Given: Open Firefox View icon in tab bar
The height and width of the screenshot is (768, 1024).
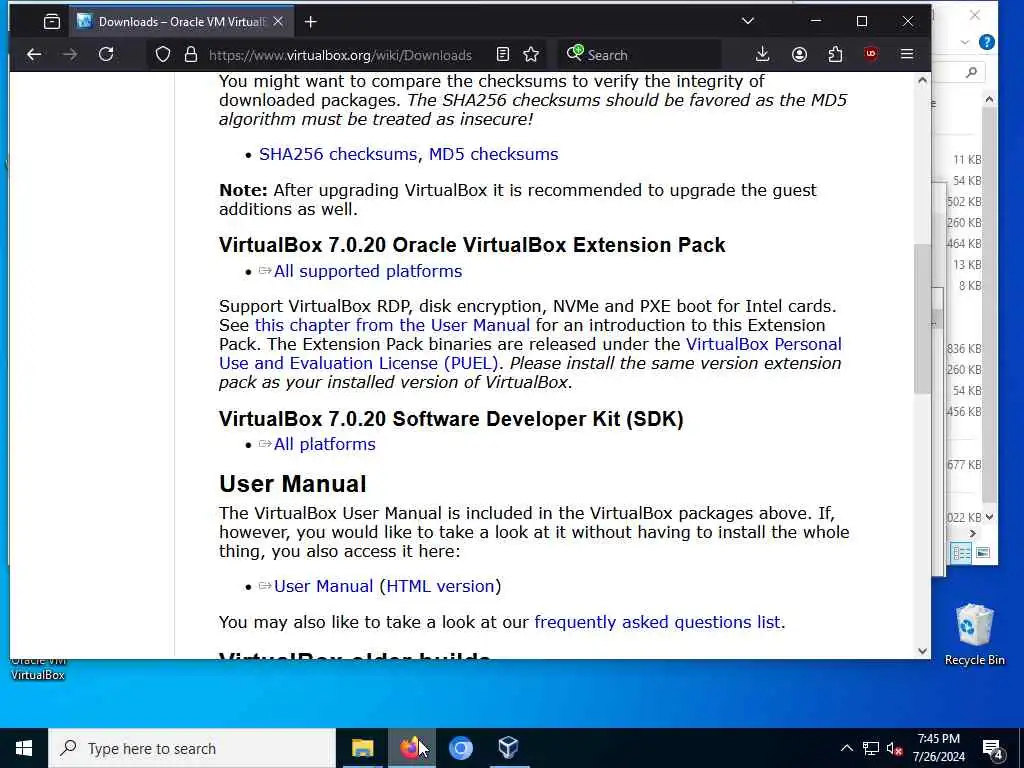Looking at the screenshot, I should 52,22.
